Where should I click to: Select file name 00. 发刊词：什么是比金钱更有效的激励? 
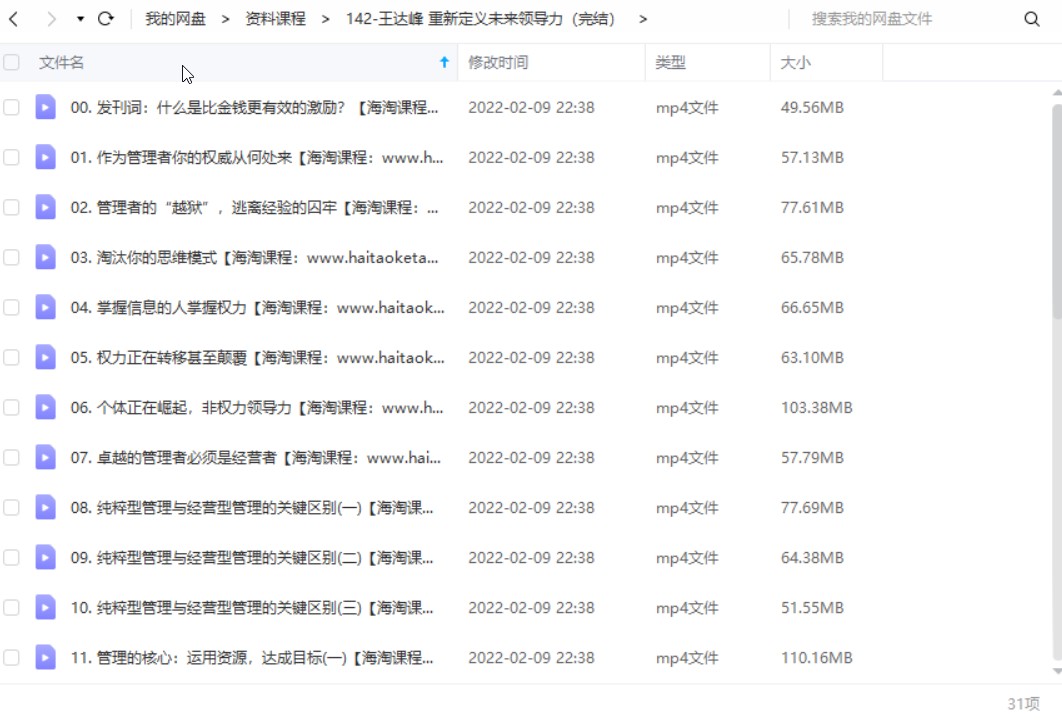(x=254, y=107)
